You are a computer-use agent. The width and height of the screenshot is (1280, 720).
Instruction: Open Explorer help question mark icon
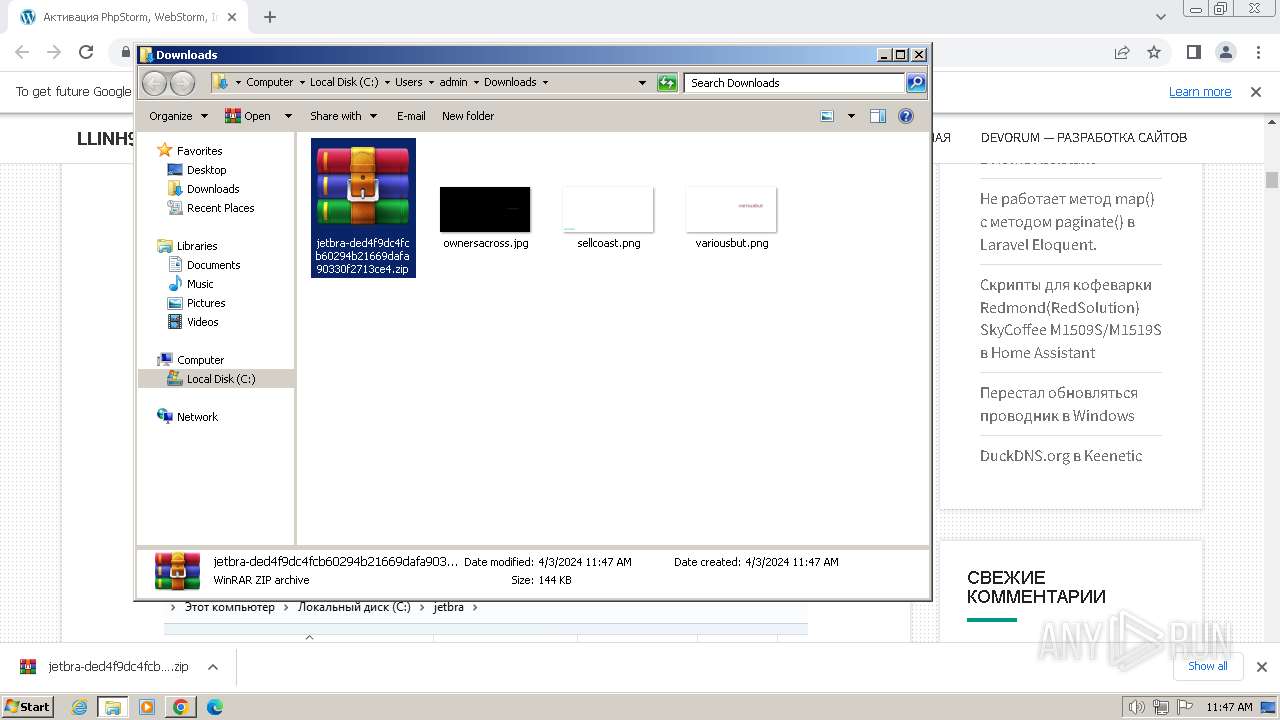[906, 116]
